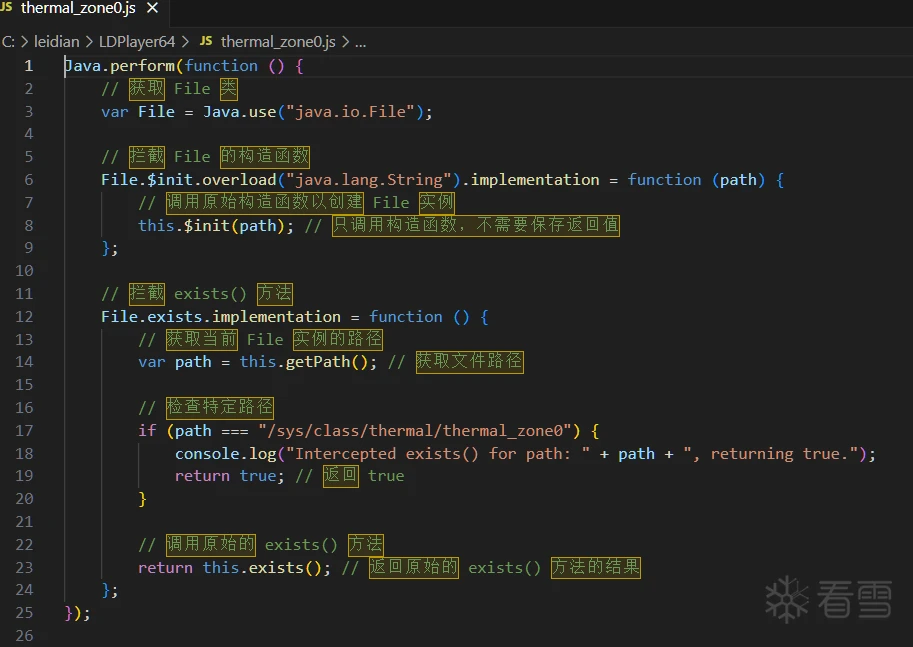Select the thermal_zone0.js editor tab
The image size is (913, 647).
tap(79, 8)
